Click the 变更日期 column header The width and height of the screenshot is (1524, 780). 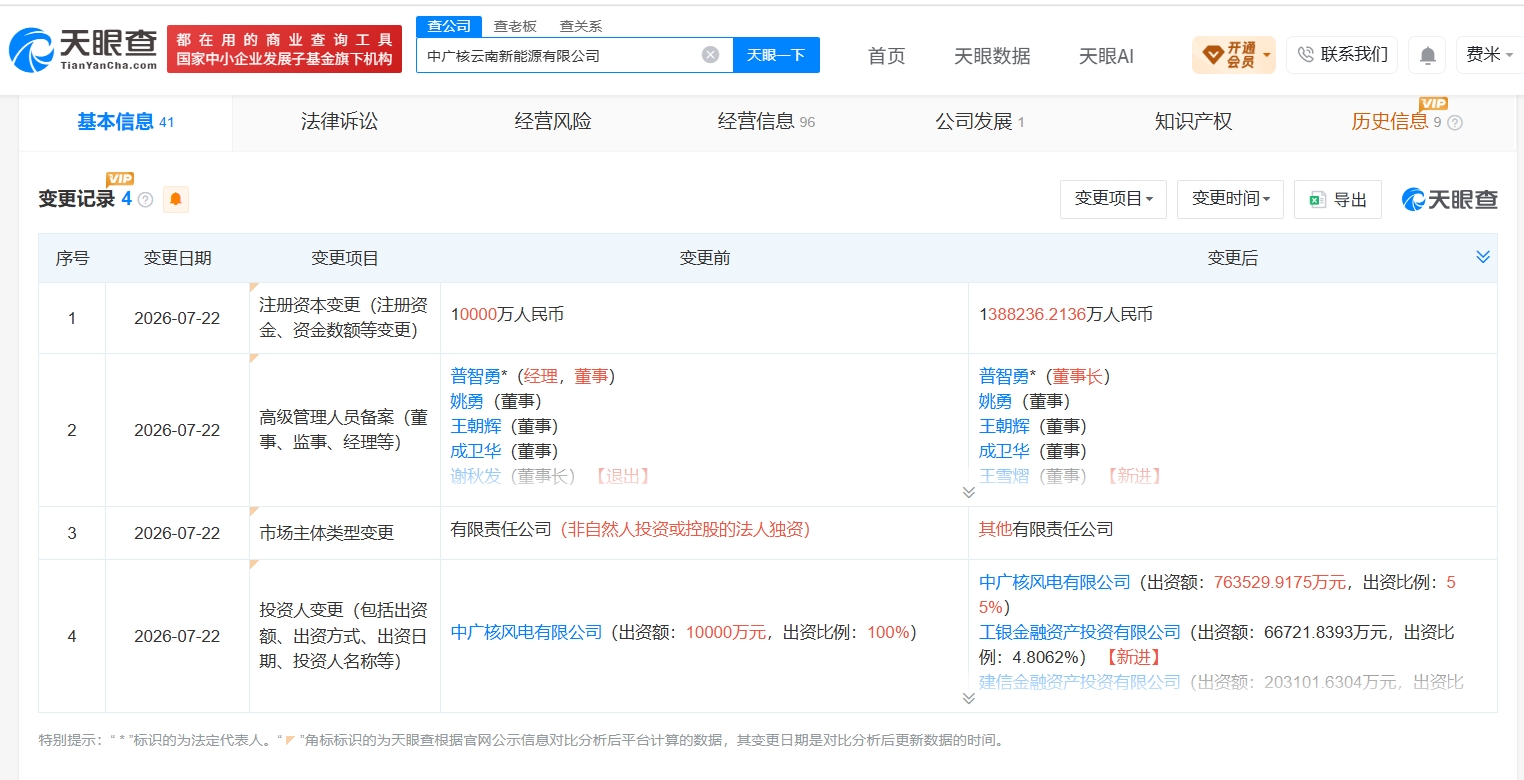[x=177, y=259]
